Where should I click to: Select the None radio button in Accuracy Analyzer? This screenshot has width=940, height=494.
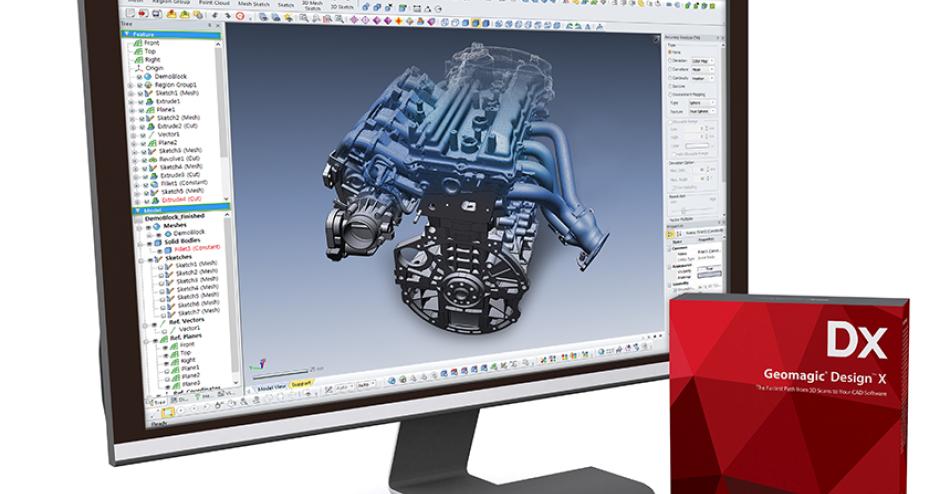point(671,53)
